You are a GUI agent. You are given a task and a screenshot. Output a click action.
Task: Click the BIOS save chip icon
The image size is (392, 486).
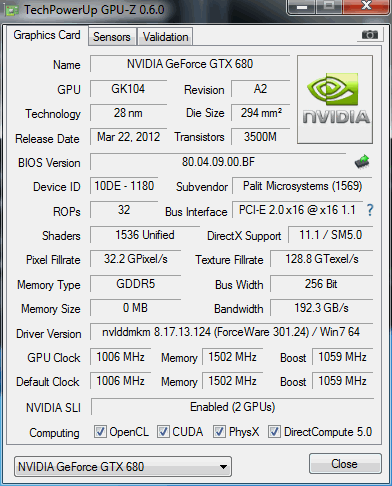(x=362, y=162)
